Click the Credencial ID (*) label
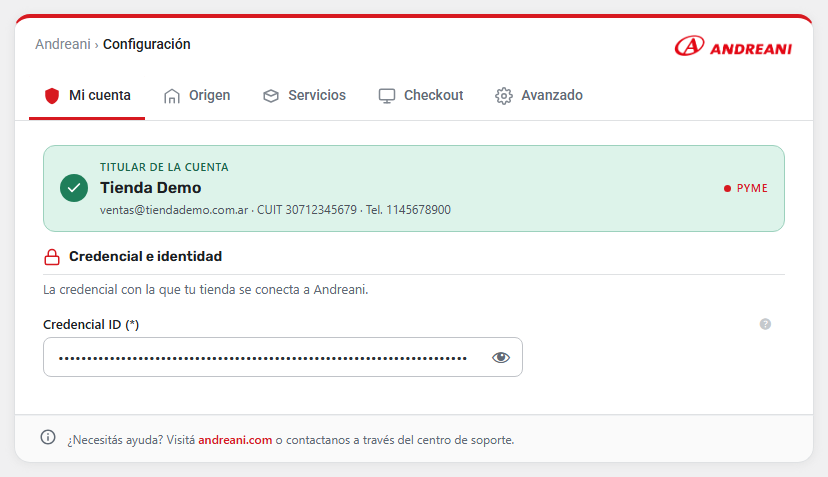 (x=91, y=325)
